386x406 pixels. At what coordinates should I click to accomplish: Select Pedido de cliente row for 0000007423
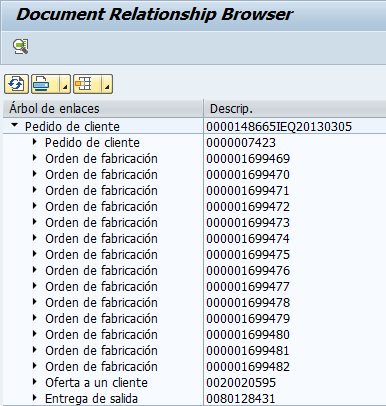(x=92, y=143)
